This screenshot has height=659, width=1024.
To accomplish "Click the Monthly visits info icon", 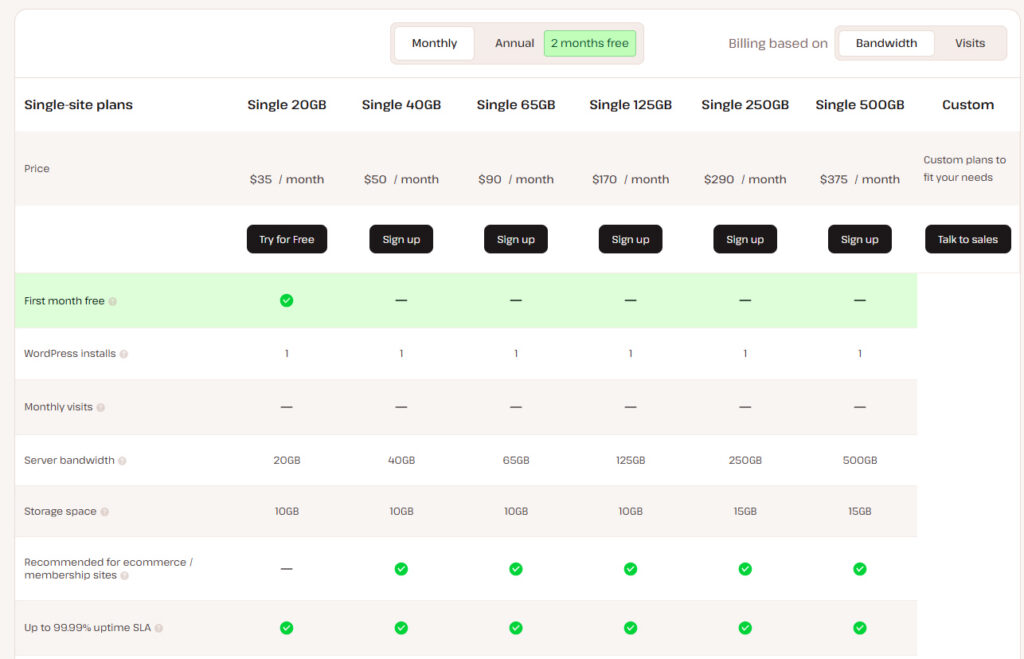I will [x=101, y=408].
